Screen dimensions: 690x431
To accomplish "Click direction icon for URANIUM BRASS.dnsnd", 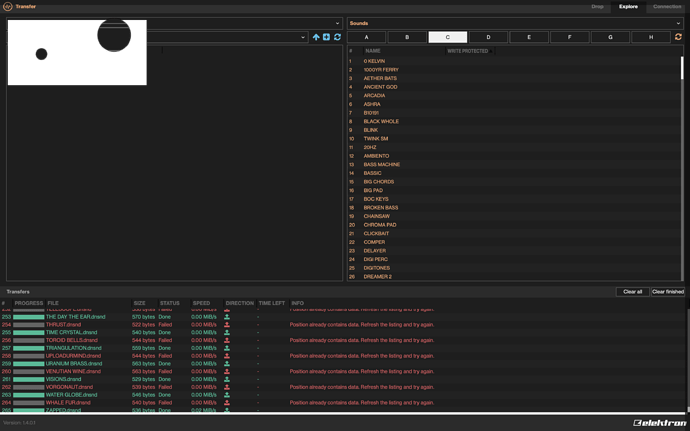I will click(227, 364).
